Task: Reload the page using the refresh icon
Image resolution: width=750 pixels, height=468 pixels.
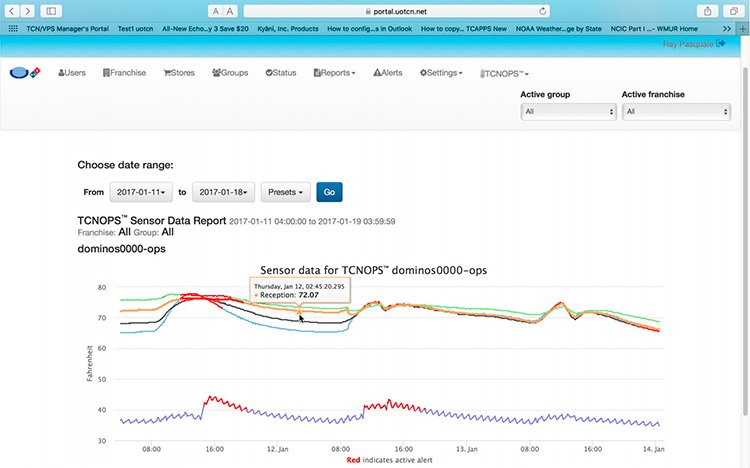Action: (542, 11)
